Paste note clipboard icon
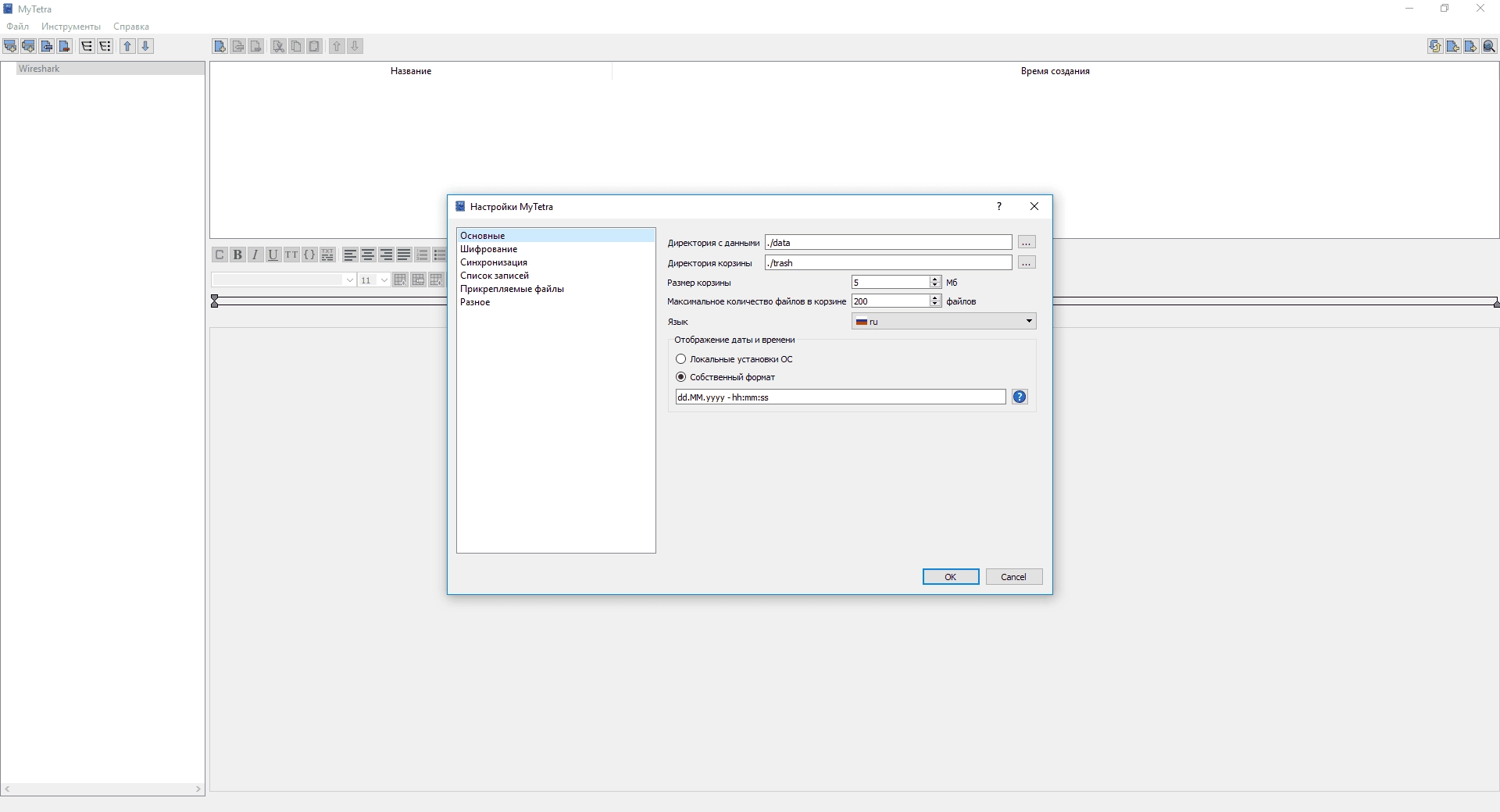1500x812 pixels. (314, 46)
